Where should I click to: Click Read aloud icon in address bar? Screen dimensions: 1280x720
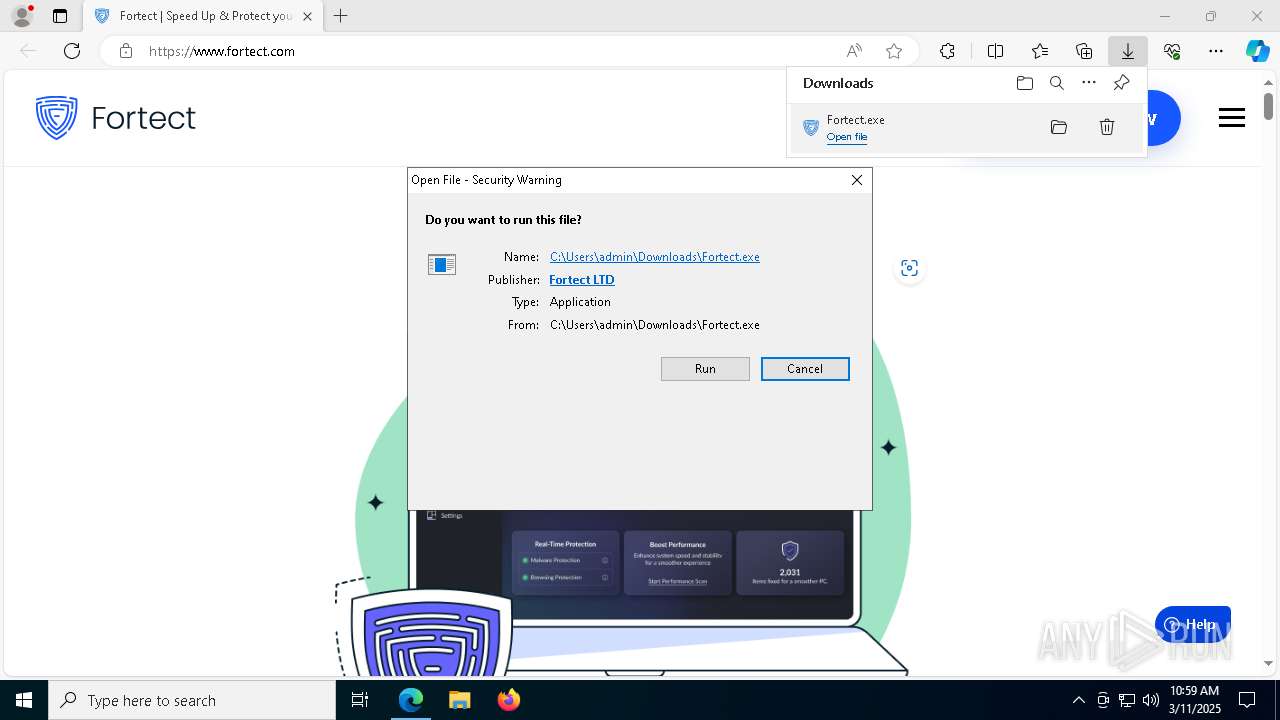coord(854,51)
